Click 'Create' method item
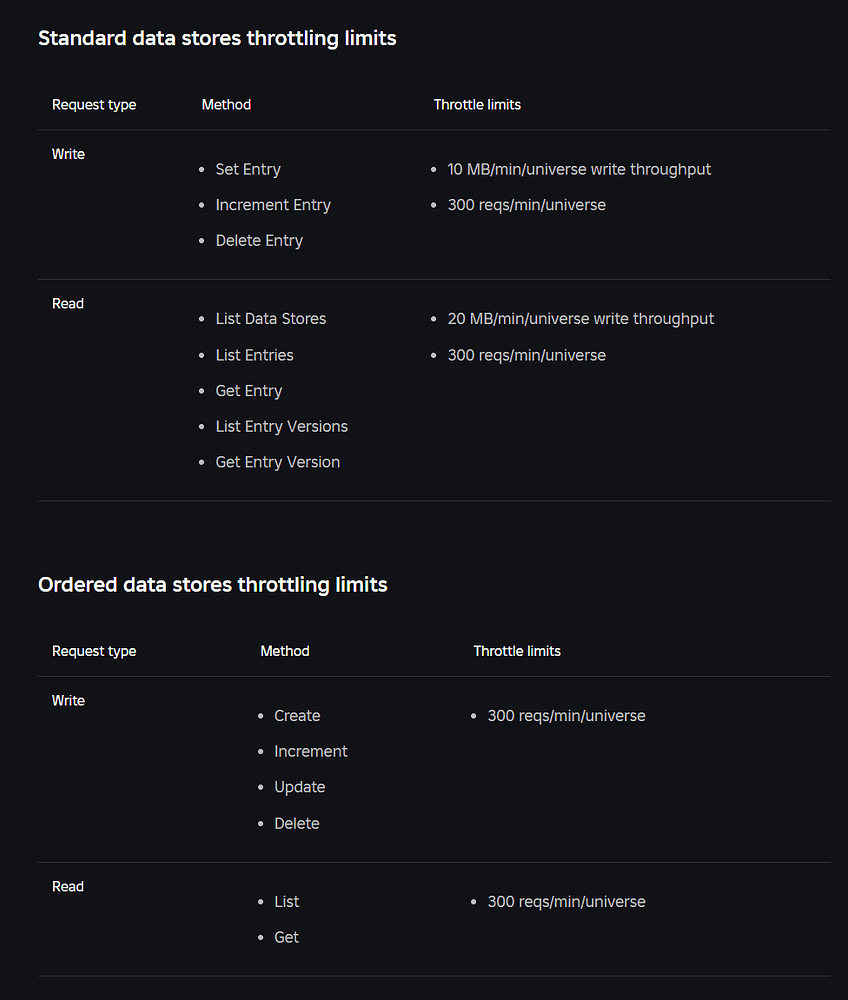This screenshot has height=1000, width=848. point(297,716)
